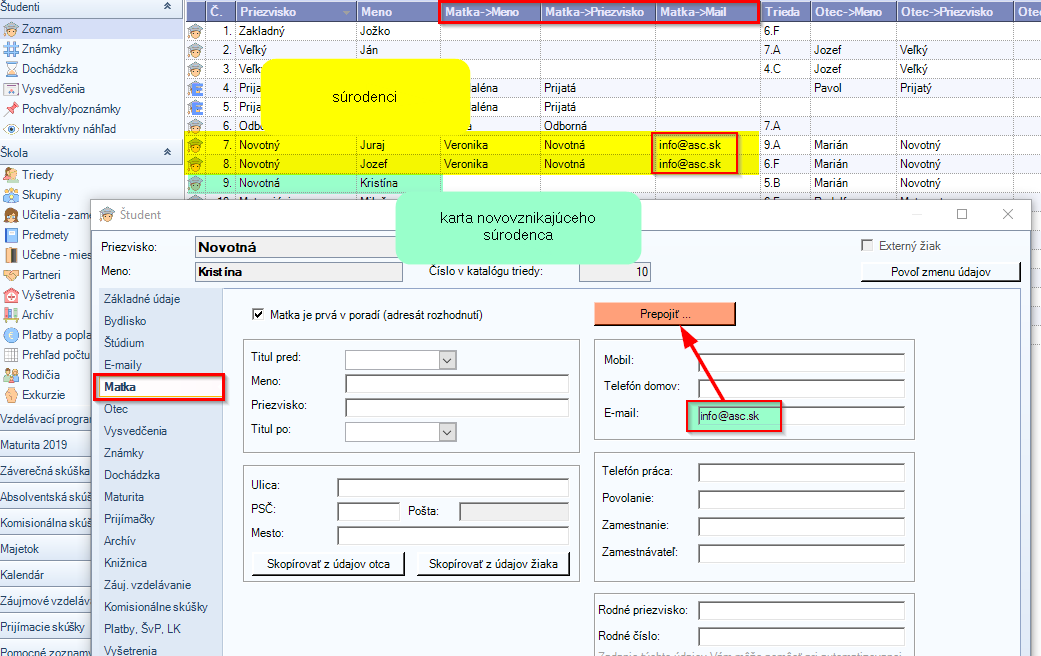
Task: Toggle Matka je prvá v poradí checkbox
Action: click(258, 315)
